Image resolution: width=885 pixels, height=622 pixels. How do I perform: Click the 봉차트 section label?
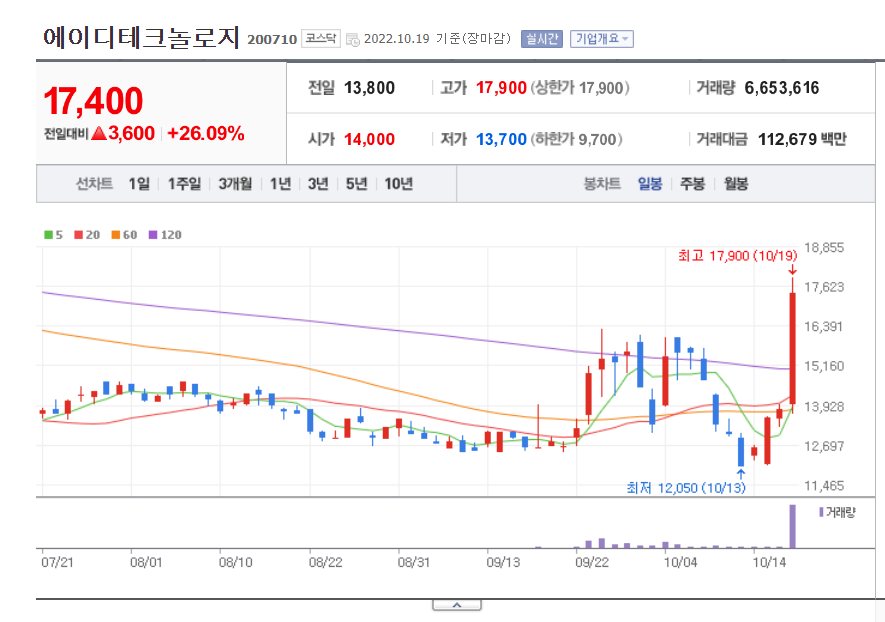(x=602, y=183)
